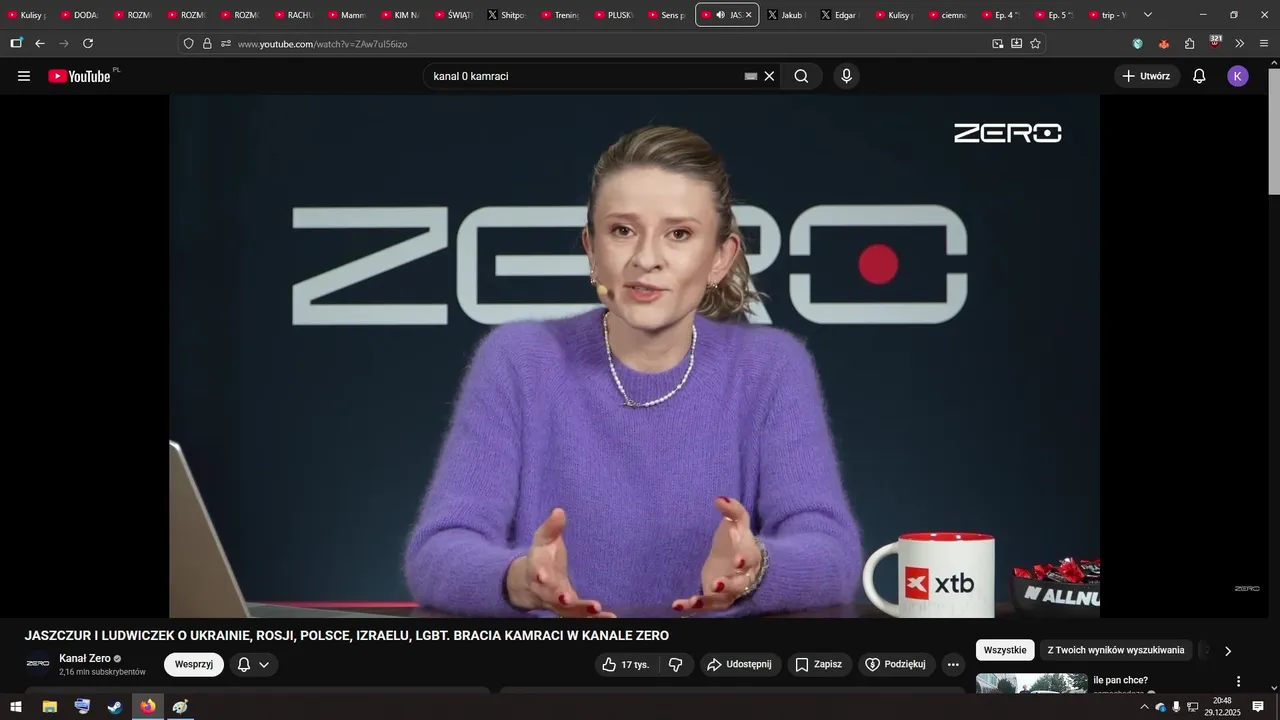Open the sidebar toggle beside back button
The height and width of the screenshot is (720, 1280).
tap(16, 43)
